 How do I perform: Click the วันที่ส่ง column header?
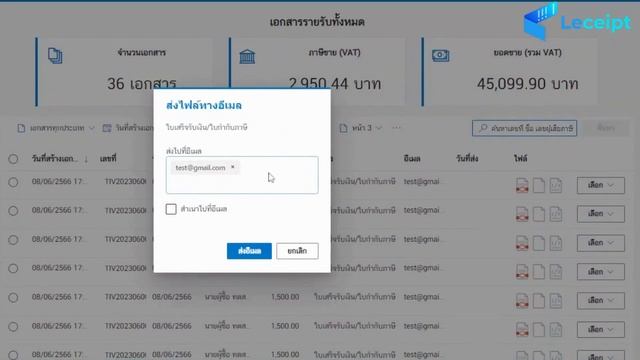467,158
